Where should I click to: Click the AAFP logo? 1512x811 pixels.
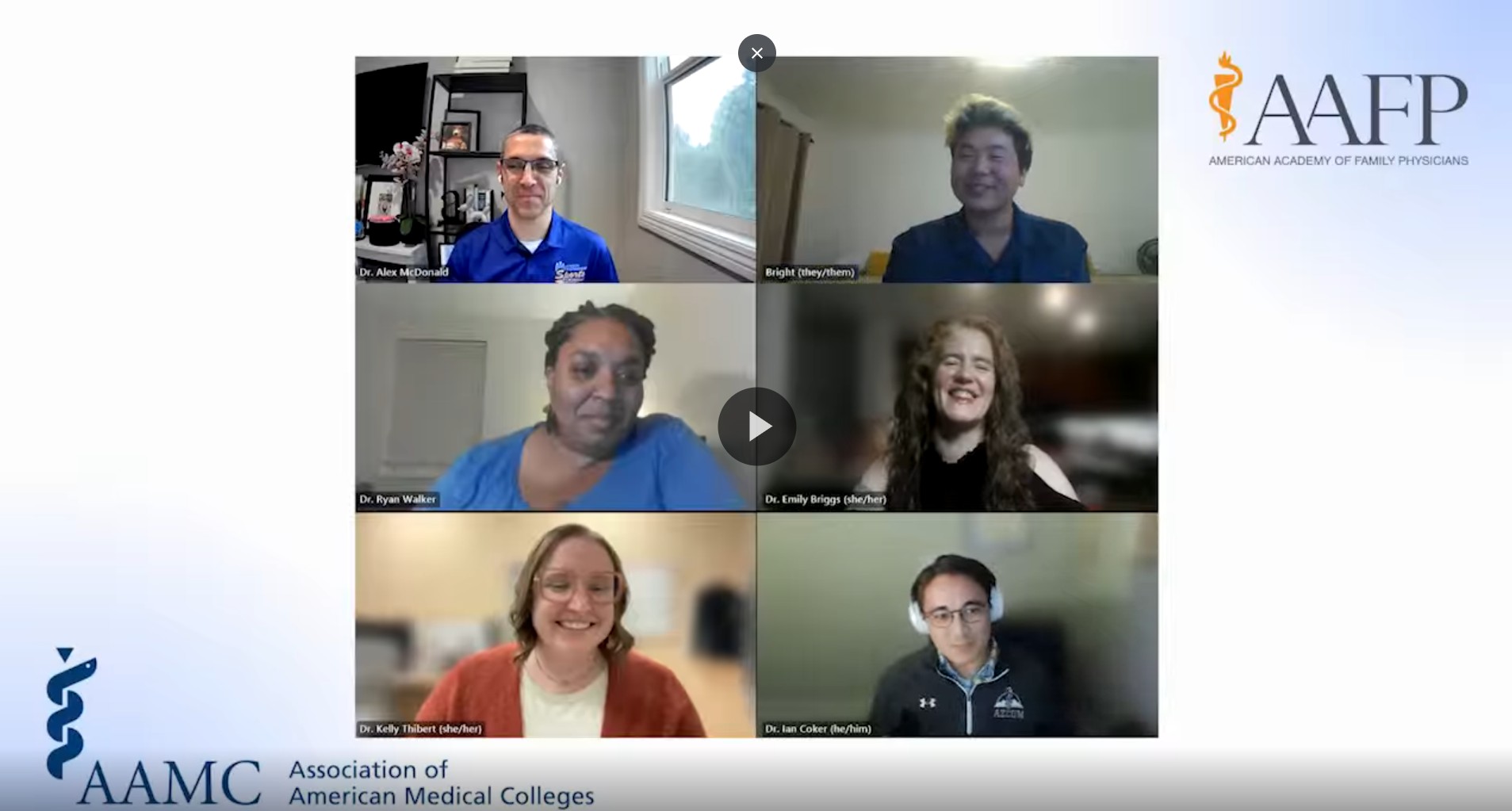(x=1338, y=109)
